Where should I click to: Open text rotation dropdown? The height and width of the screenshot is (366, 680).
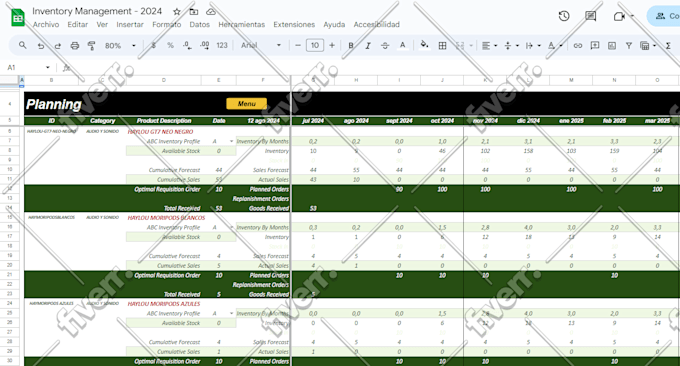tap(554, 45)
